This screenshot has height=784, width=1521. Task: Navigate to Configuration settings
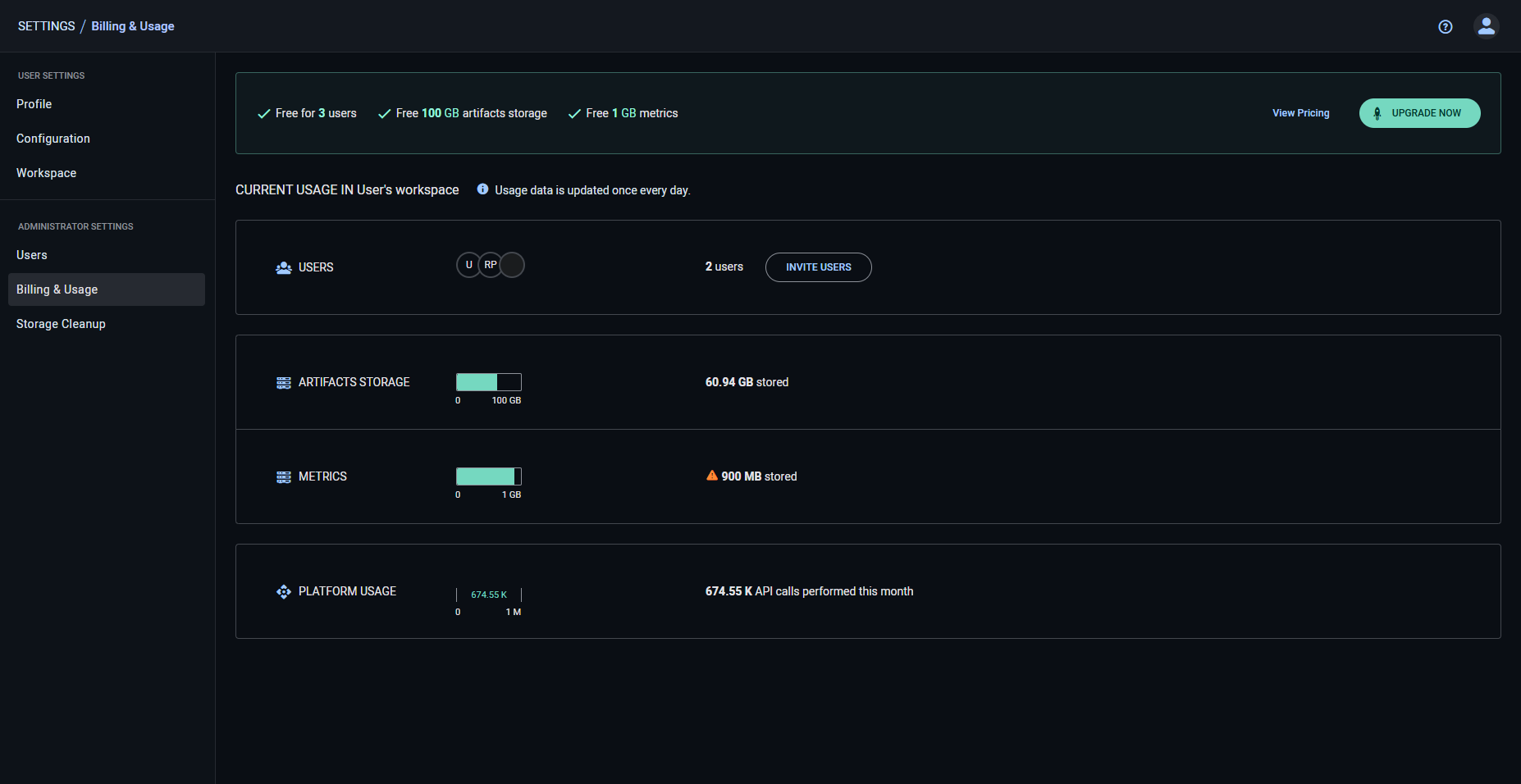(x=53, y=139)
